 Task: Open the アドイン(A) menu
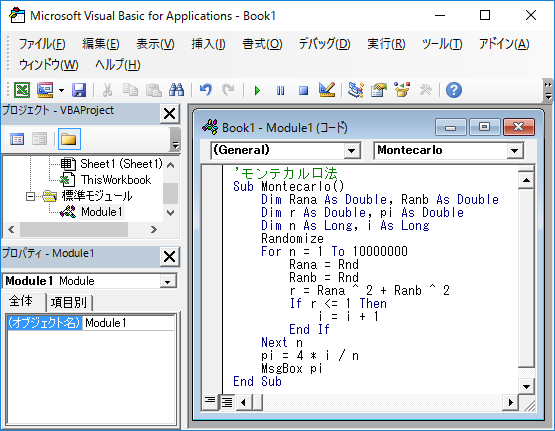tap(504, 44)
